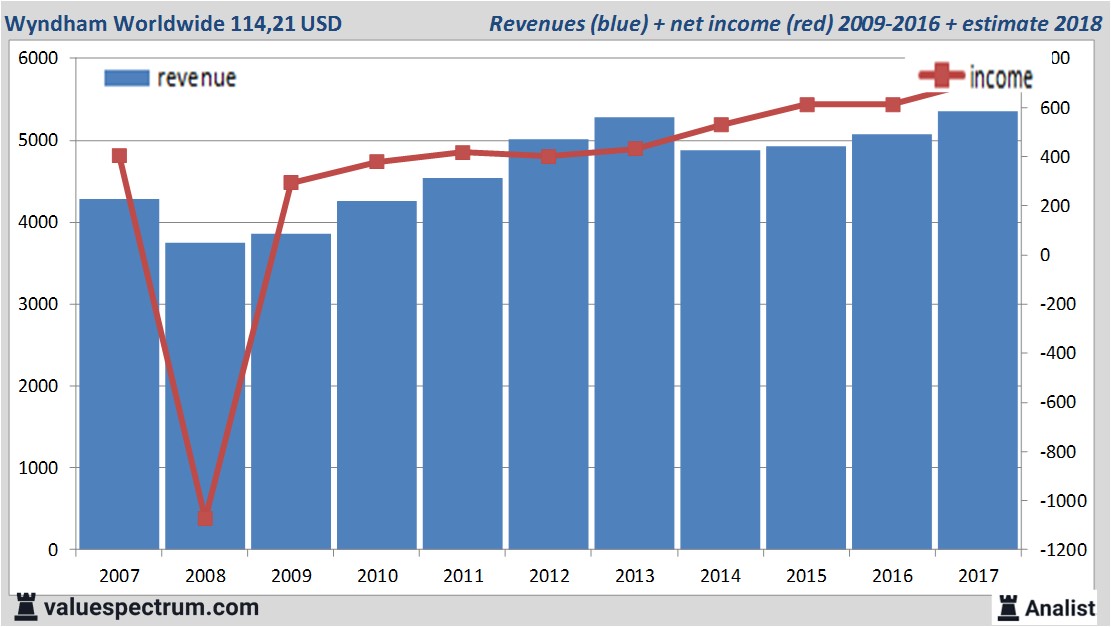Click the 2000 left axis label
This screenshot has height=627, width=1111.
click(38, 386)
